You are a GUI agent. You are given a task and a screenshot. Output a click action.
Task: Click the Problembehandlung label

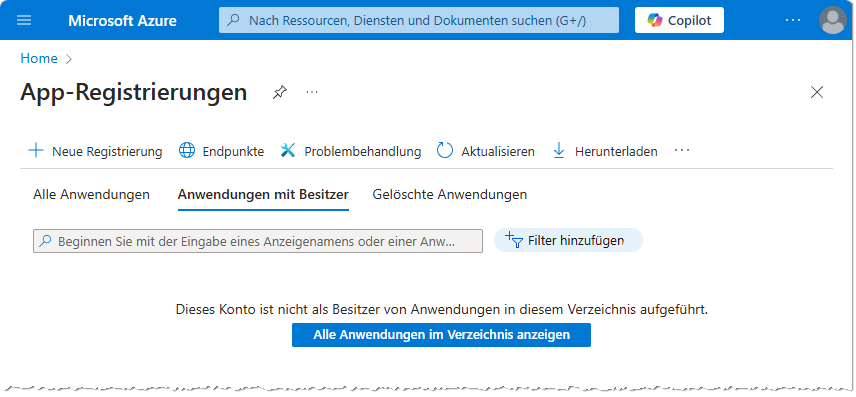pyautogui.click(x=362, y=151)
